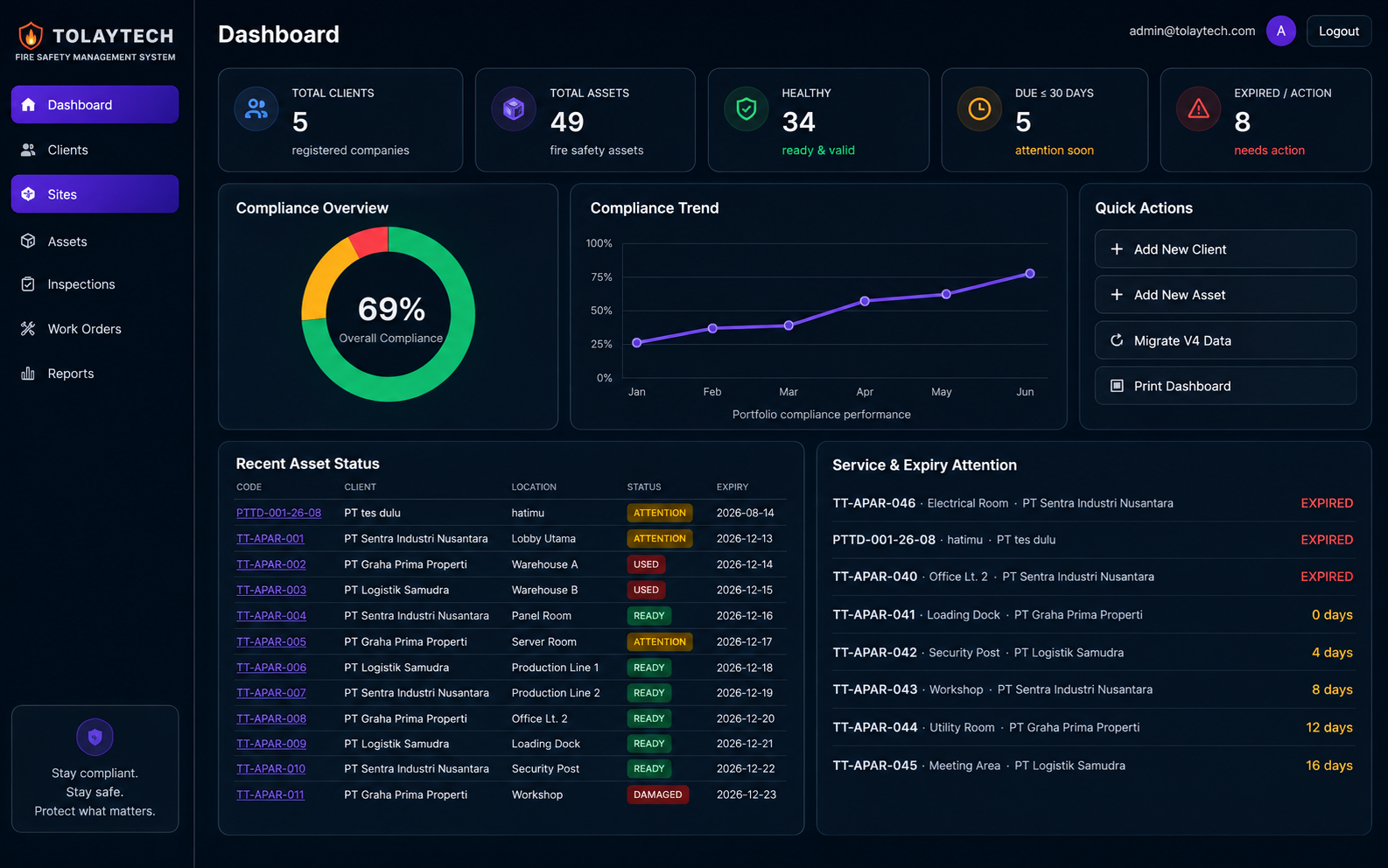Go to the Sites section
Screen dimensions: 1388x868
(x=95, y=194)
